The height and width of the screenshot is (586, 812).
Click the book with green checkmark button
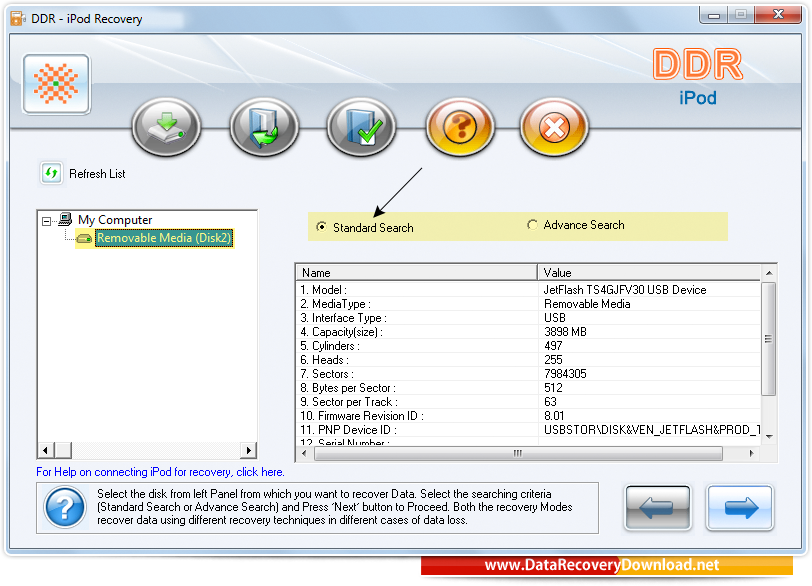(361, 127)
